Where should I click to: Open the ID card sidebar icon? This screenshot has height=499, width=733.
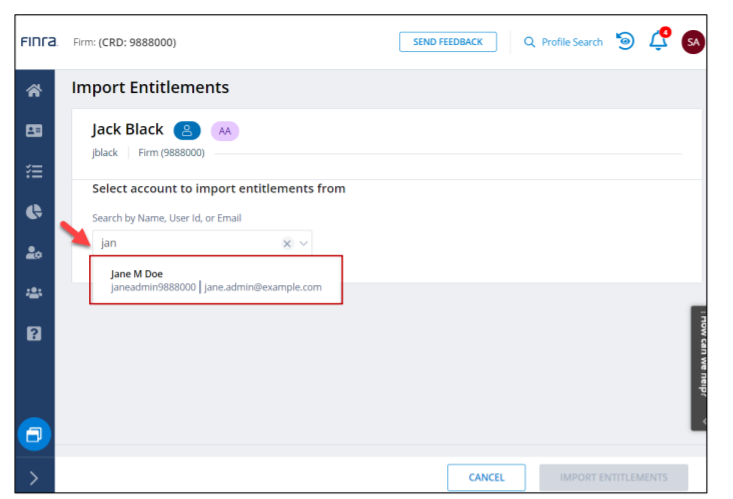34,131
